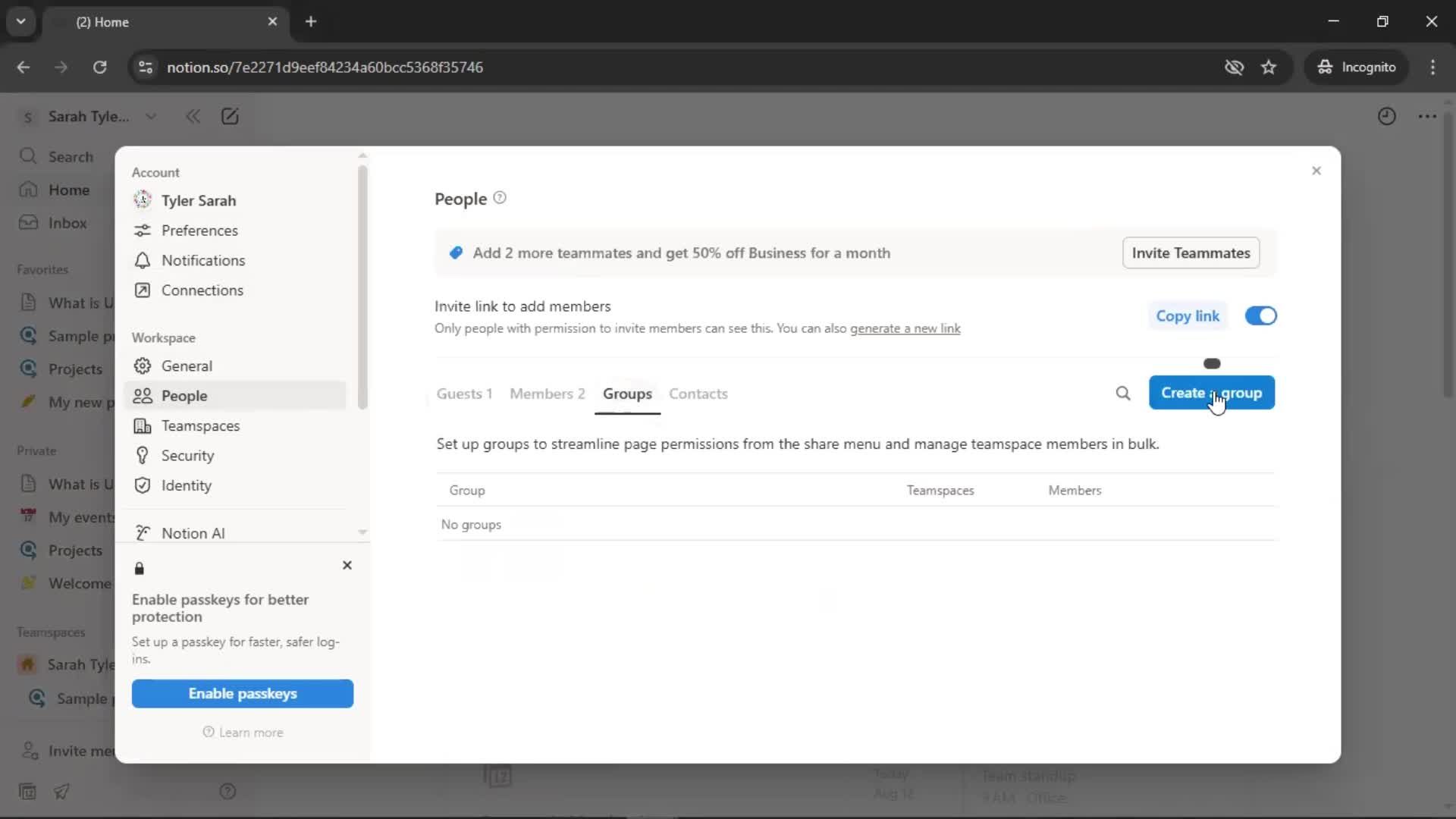Click the Identity shield icon

click(x=142, y=486)
